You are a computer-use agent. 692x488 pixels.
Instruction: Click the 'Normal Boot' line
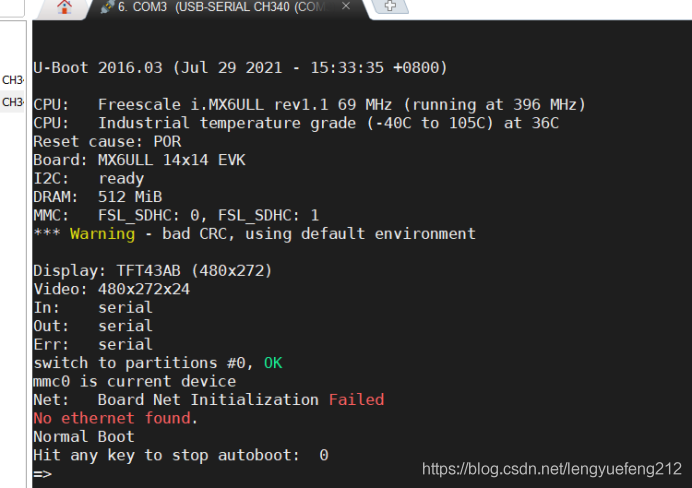pyautogui.click(x=84, y=437)
